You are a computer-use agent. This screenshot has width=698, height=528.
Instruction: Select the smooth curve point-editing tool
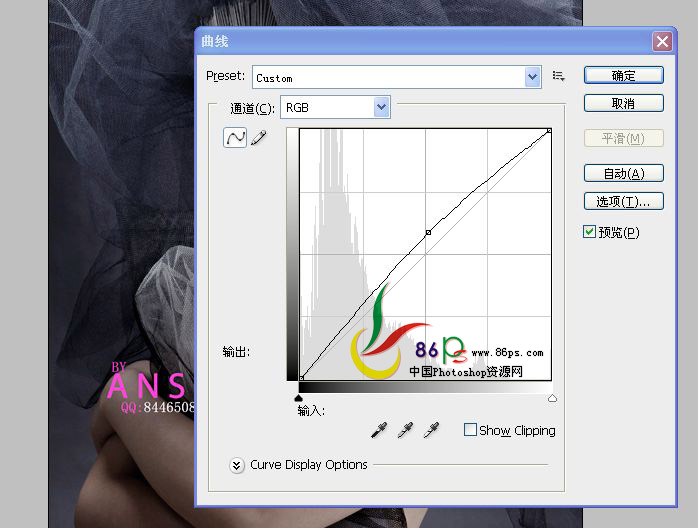(235, 138)
